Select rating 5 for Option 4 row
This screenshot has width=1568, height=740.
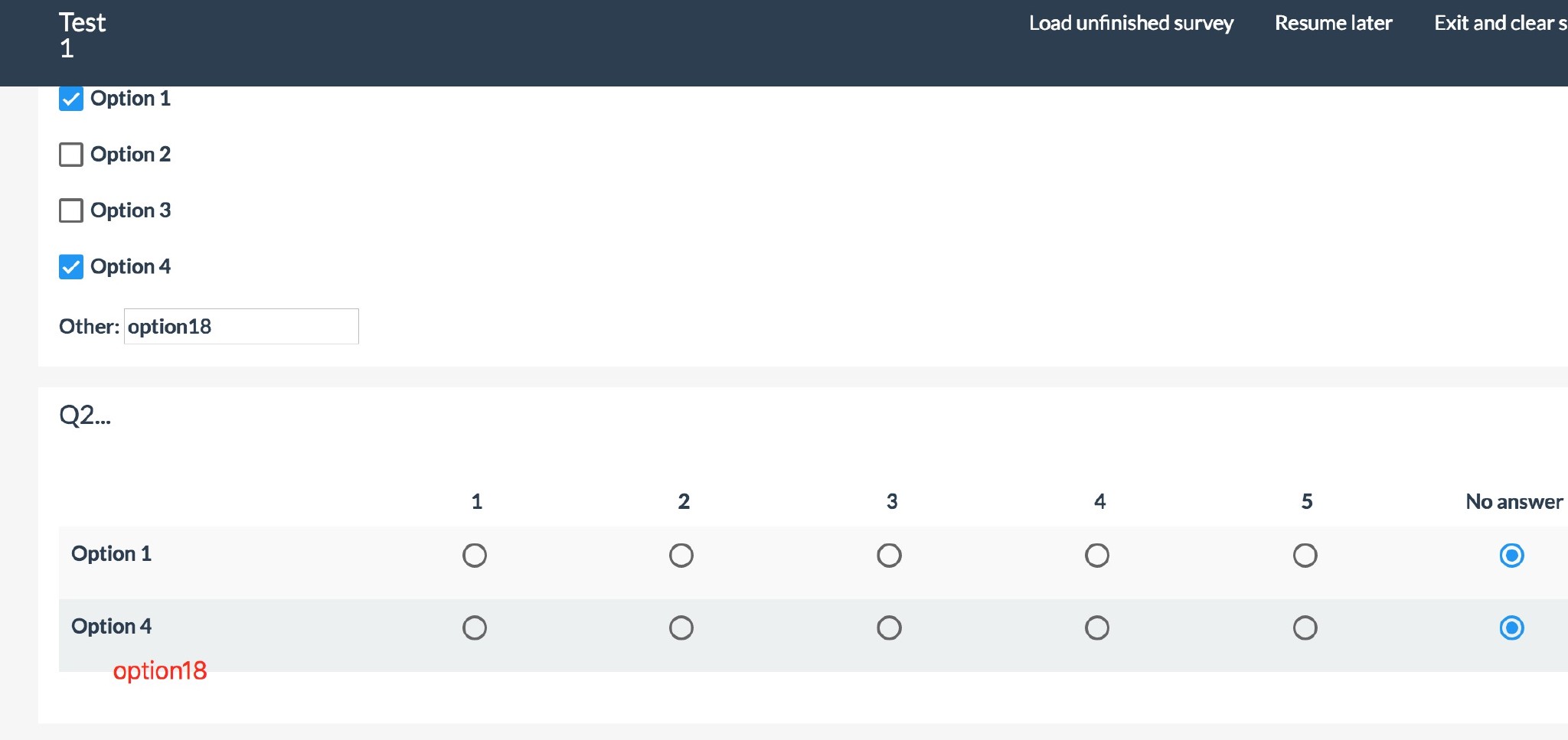tap(1305, 628)
